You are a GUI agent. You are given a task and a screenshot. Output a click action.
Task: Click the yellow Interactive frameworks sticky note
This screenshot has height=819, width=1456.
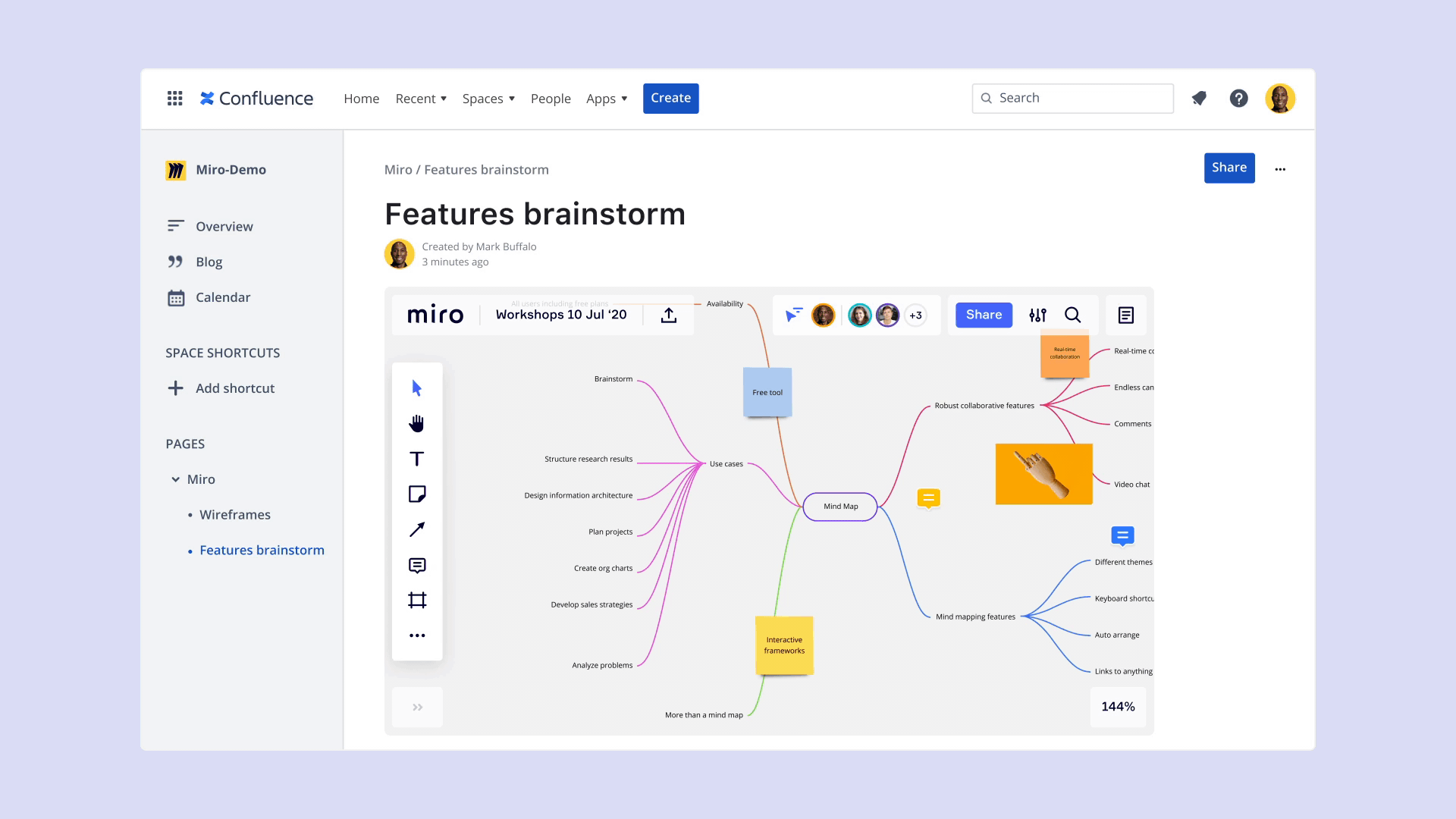pos(784,645)
